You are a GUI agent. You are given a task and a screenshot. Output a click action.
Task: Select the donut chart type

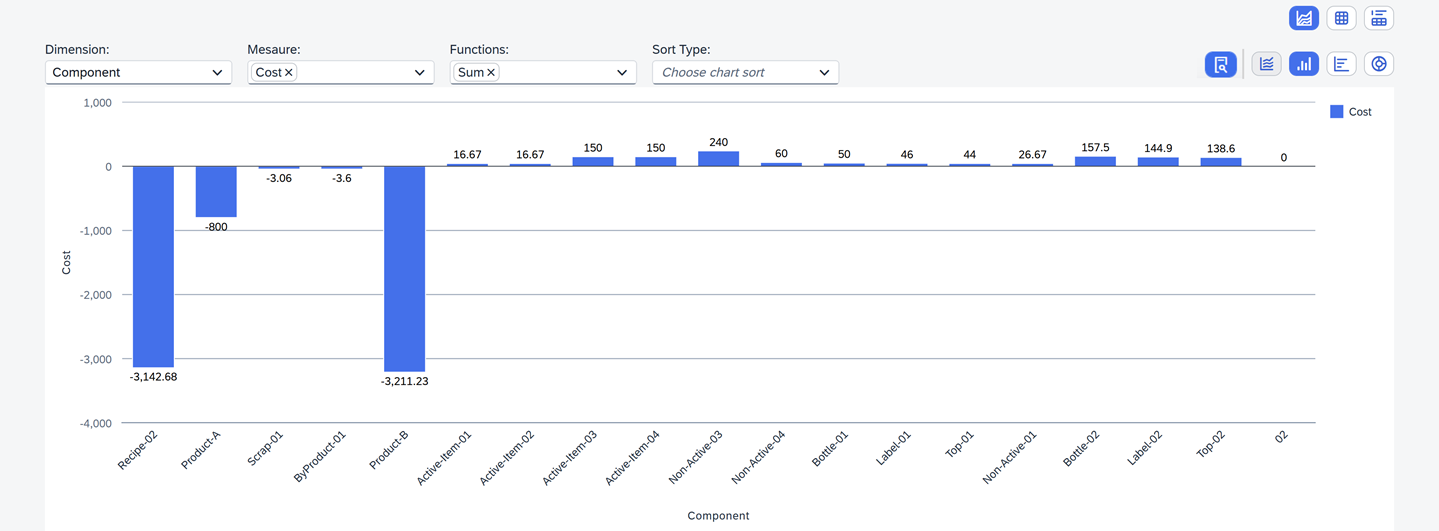pos(1379,64)
